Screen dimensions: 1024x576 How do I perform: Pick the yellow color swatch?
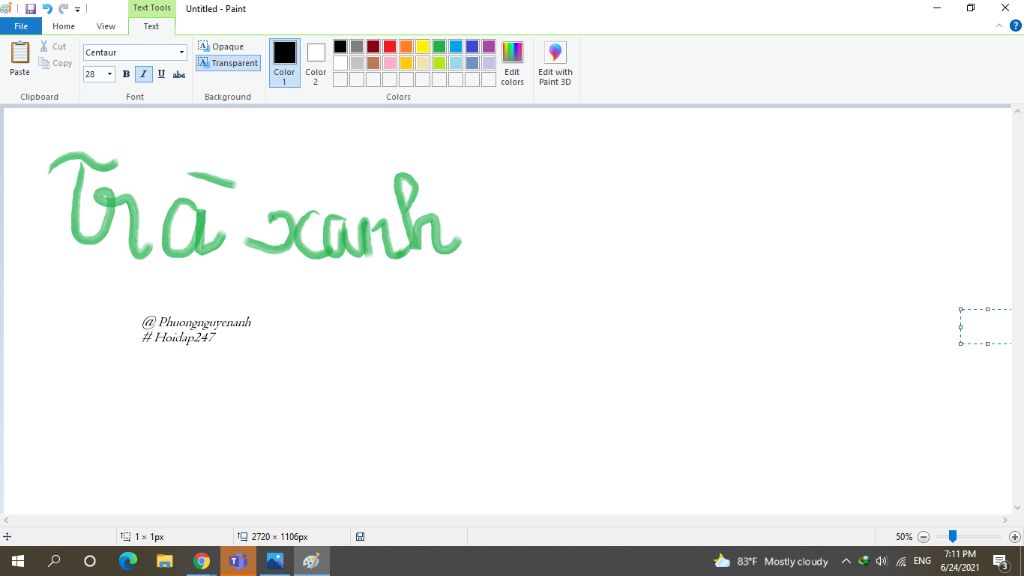pyautogui.click(x=423, y=46)
